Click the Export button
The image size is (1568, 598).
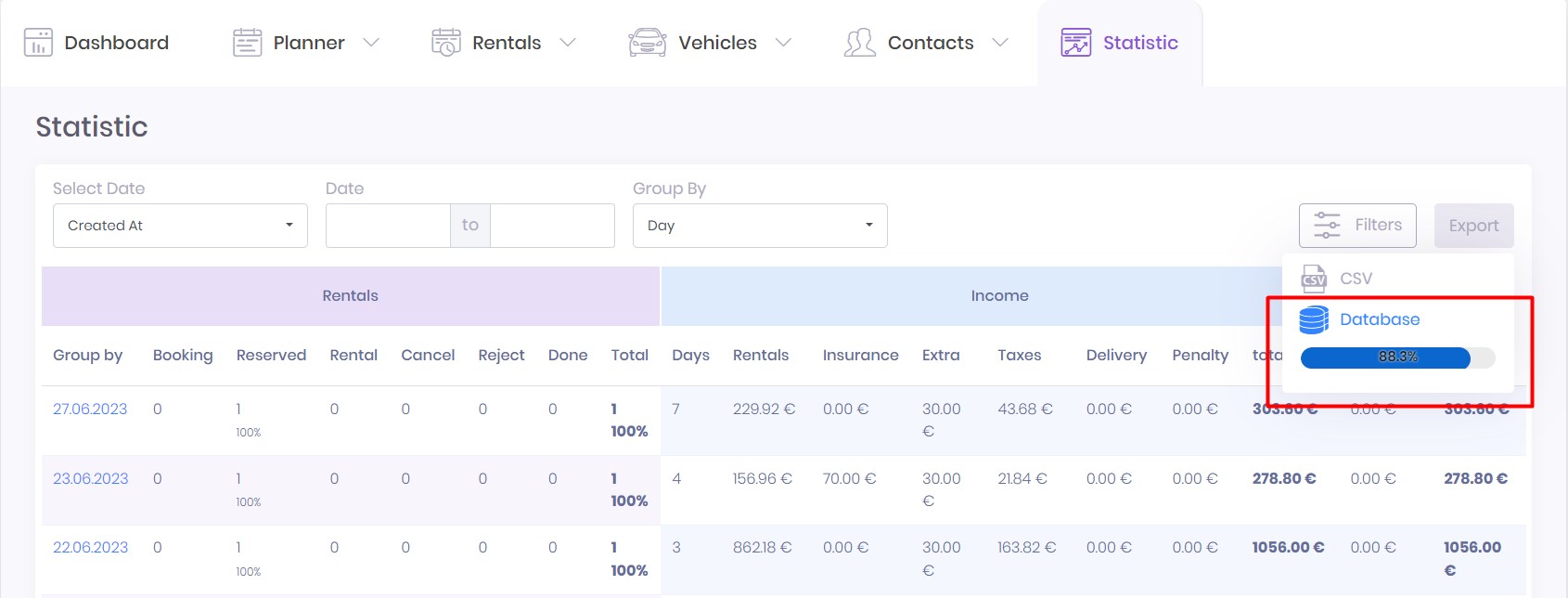[1473, 226]
